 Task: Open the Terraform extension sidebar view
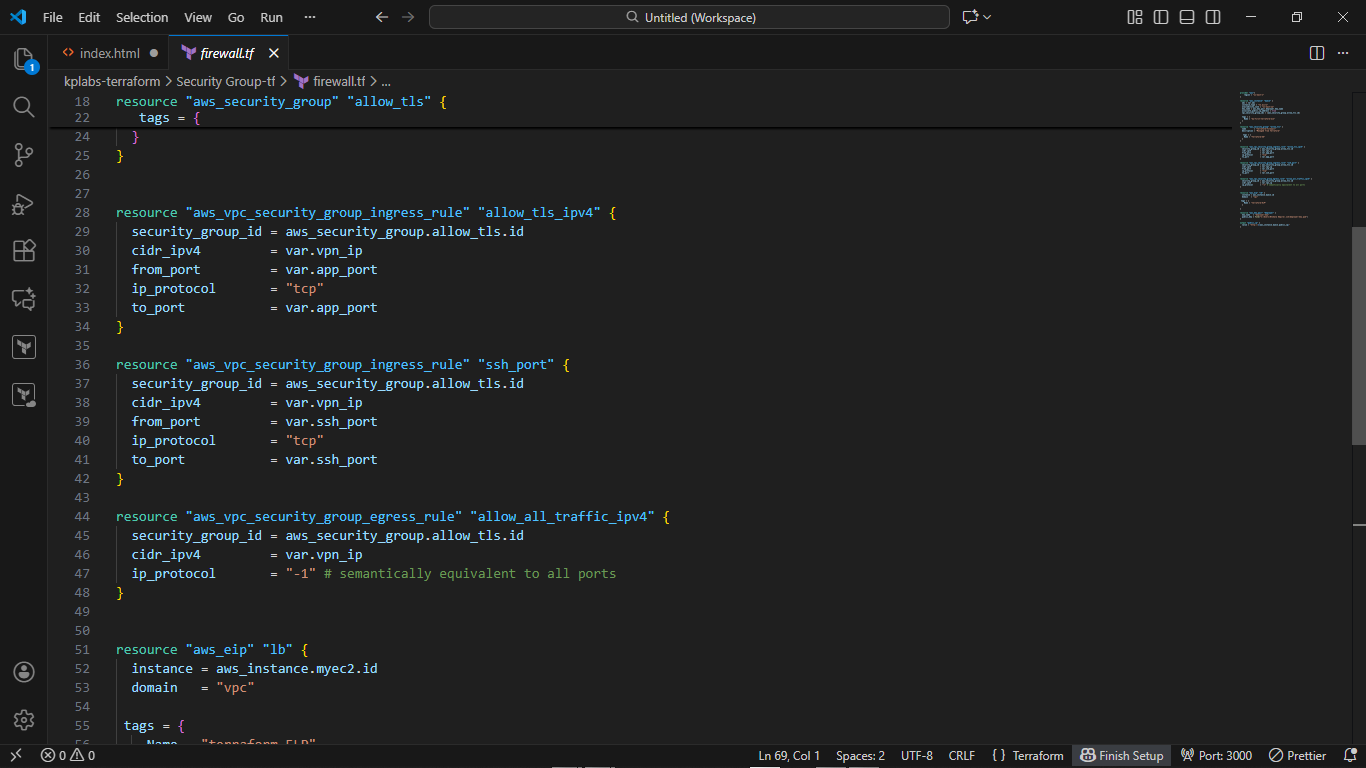(24, 346)
